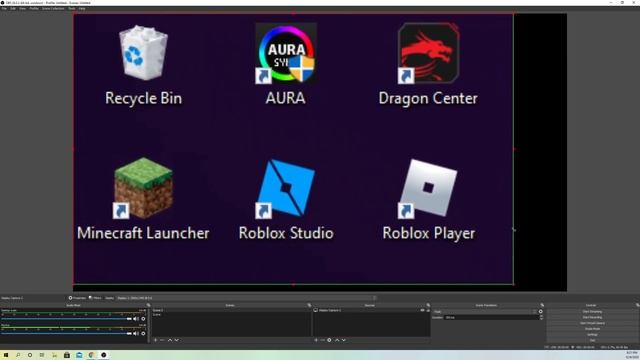Open the File menu
Viewport: 640px width, 360px height.
[4, 8]
